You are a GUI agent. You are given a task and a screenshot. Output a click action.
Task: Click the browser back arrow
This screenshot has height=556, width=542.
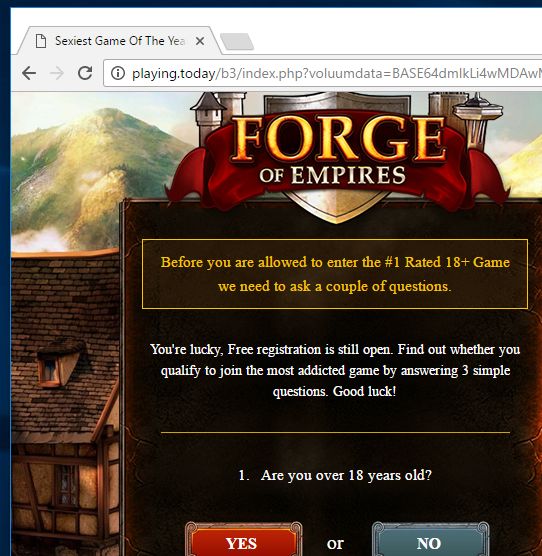[x=29, y=73]
